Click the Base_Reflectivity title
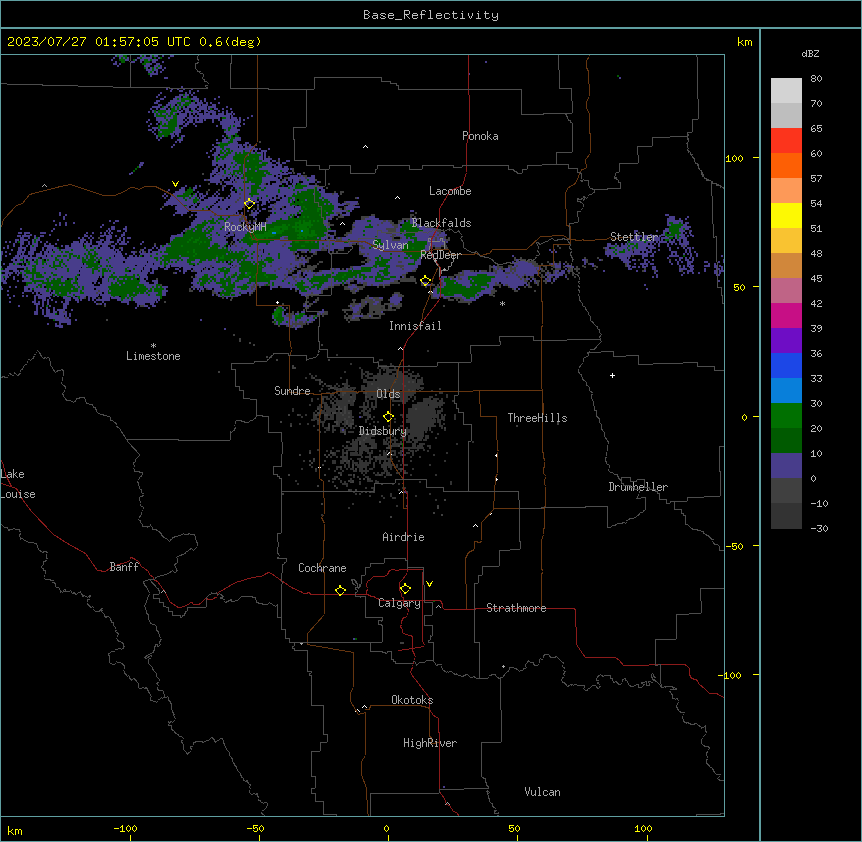 [x=431, y=15]
